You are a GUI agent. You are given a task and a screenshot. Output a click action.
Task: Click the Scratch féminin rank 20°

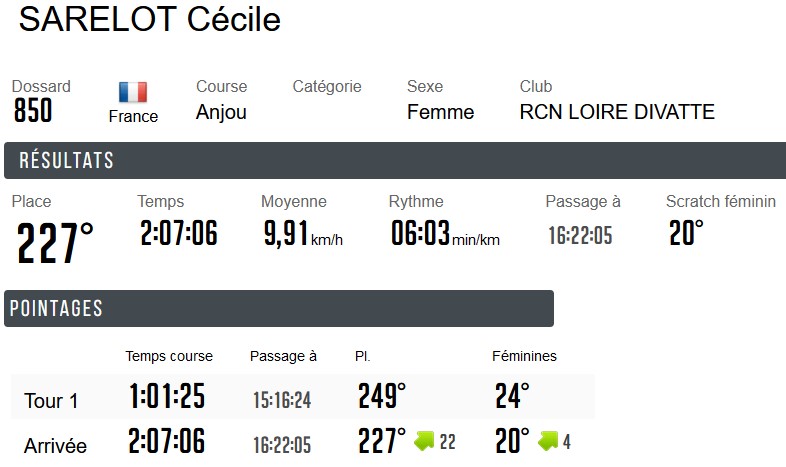[x=686, y=234]
